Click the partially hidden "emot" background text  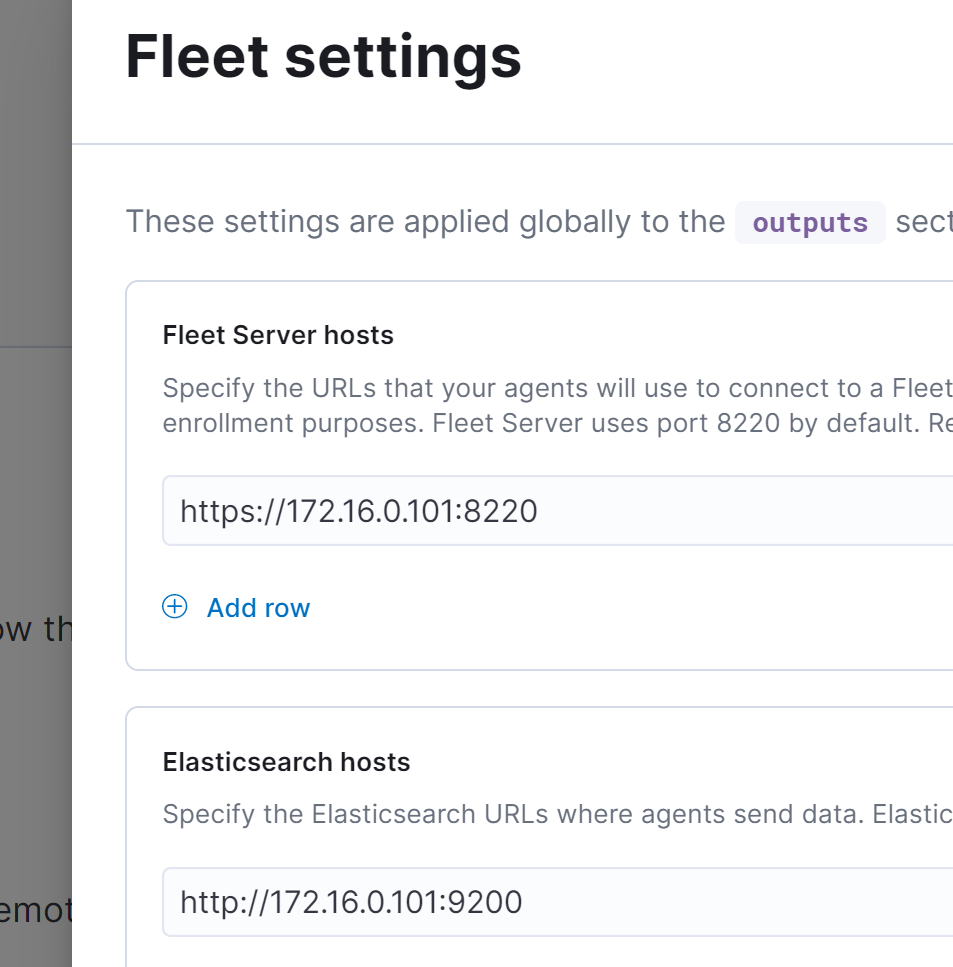(x=36, y=910)
